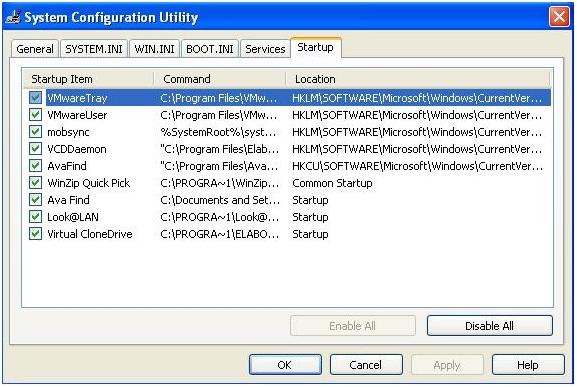Click the C:\PROGRA~1\Look@... command cell
577x387 pixels.
220,217
